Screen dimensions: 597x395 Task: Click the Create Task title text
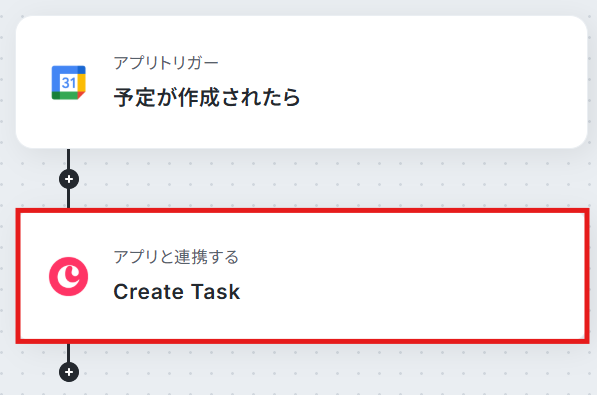click(x=177, y=292)
